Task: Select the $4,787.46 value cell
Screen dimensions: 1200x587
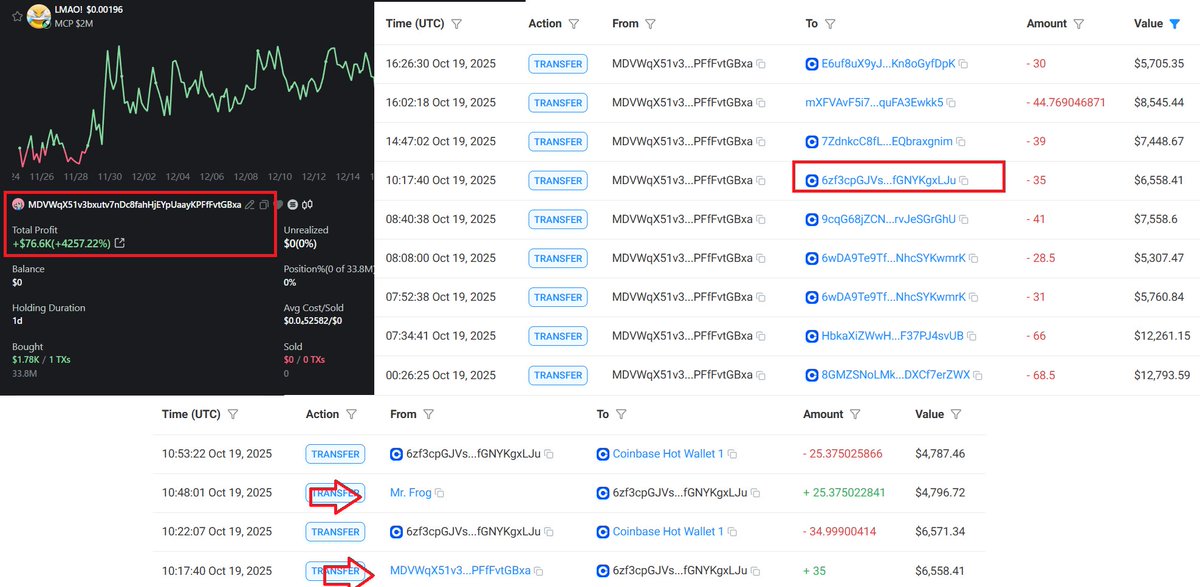Action: (x=940, y=454)
